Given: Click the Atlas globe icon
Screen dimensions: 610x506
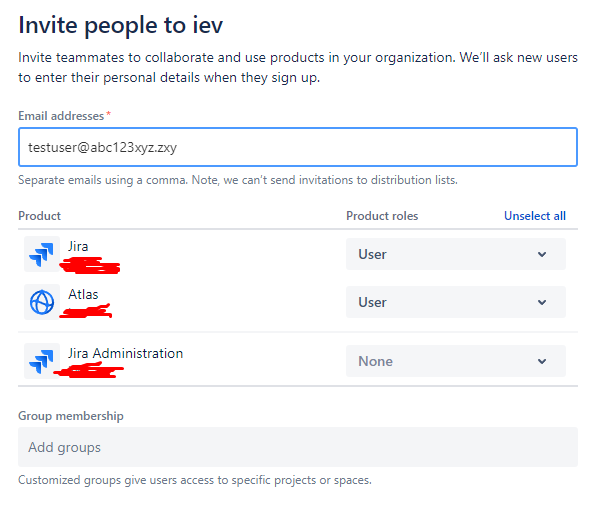Looking at the screenshot, I should 42,302.
